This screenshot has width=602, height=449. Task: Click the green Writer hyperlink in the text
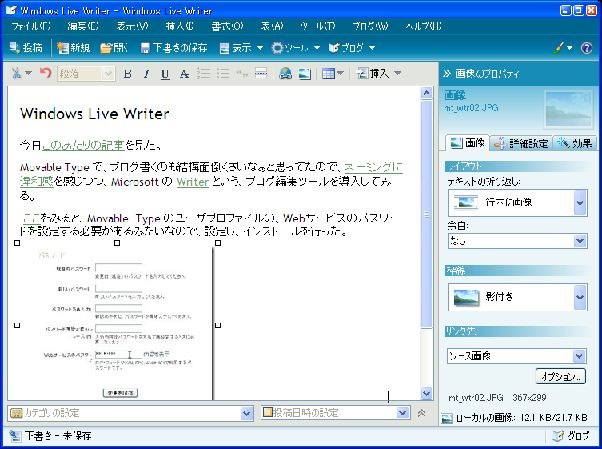pos(185,183)
